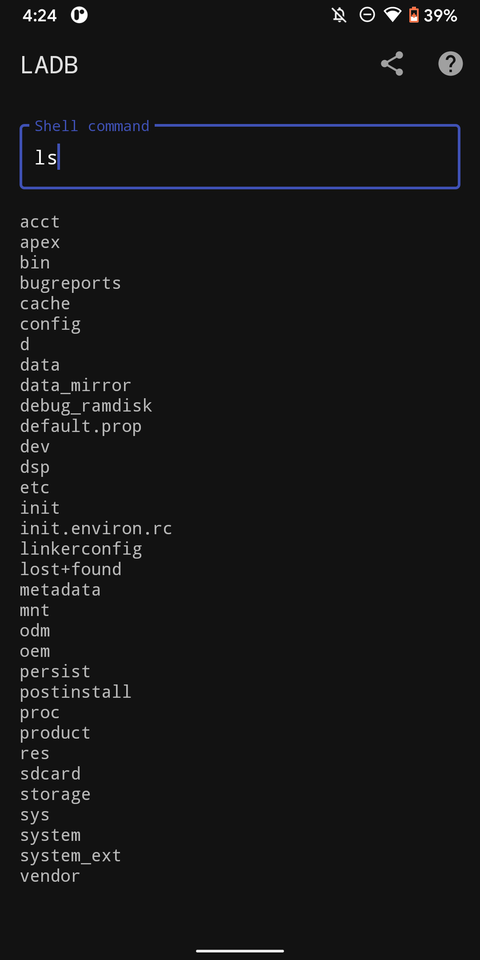Tap the 'sdcard' directory line
Screen dimensions: 480x960
tap(50, 774)
